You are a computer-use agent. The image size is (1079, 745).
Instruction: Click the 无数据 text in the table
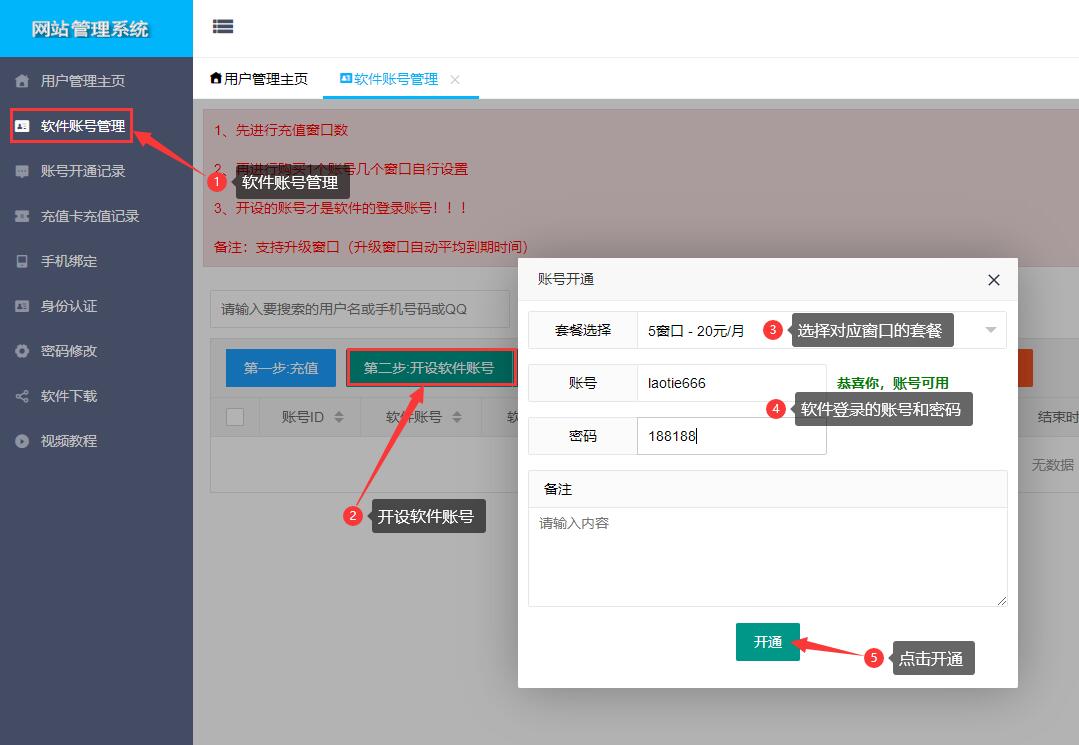(1053, 465)
